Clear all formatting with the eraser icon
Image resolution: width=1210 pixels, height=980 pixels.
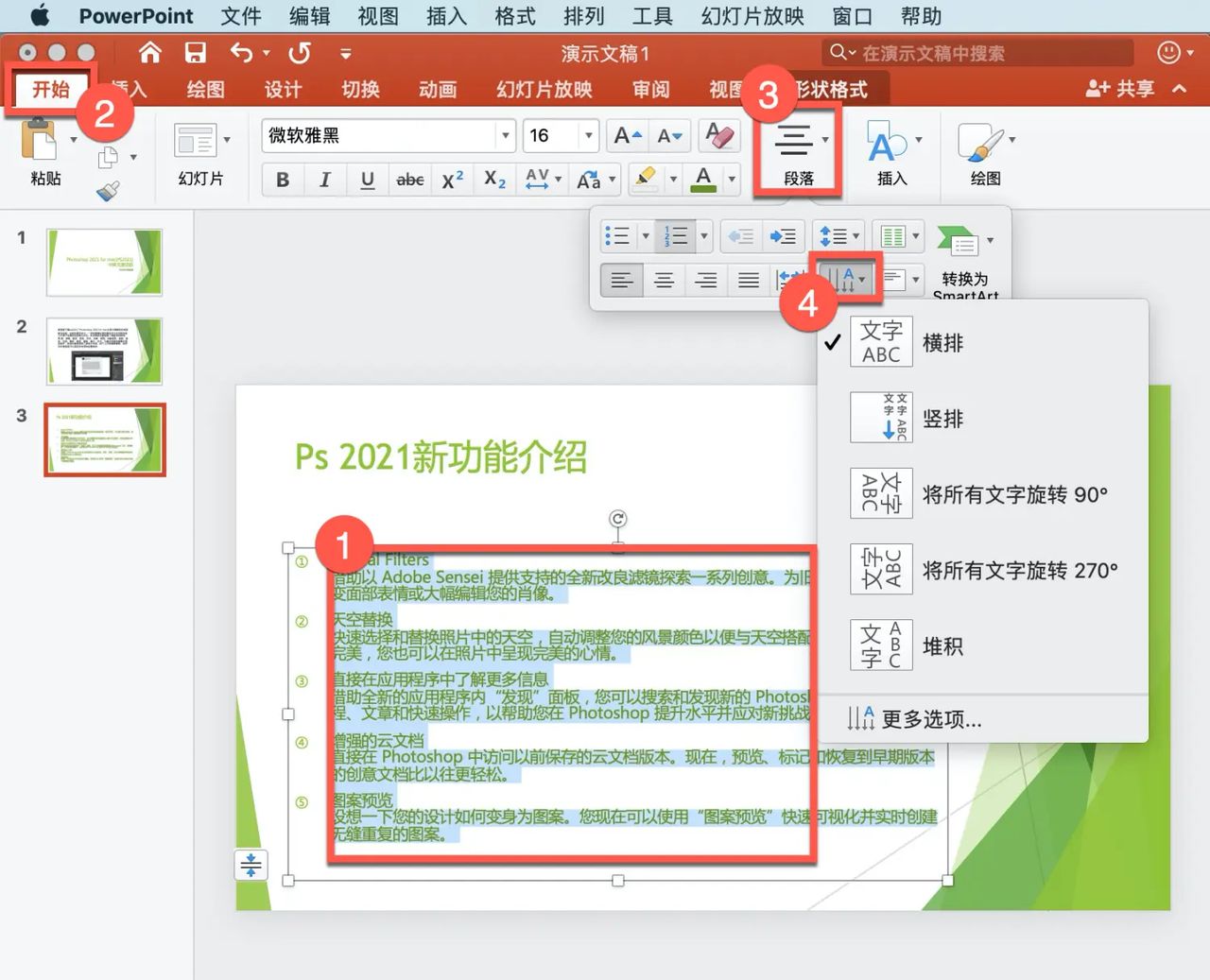[x=720, y=135]
